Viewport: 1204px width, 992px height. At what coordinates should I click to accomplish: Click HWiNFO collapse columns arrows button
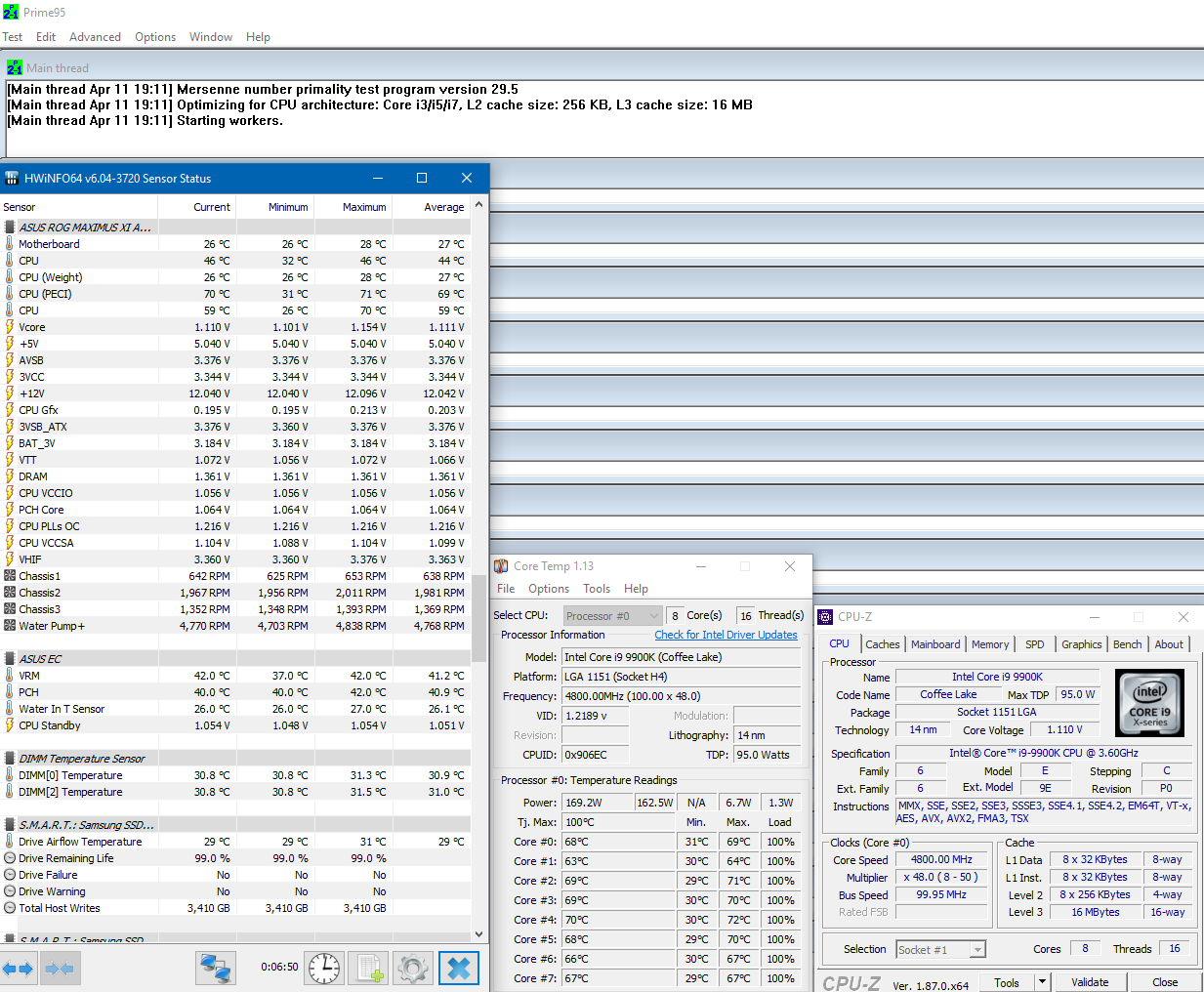59,969
